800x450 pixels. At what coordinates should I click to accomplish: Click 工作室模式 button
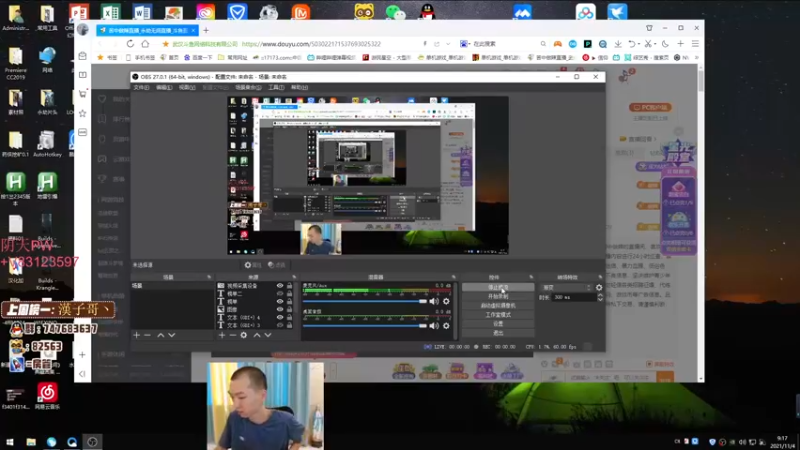point(498,315)
